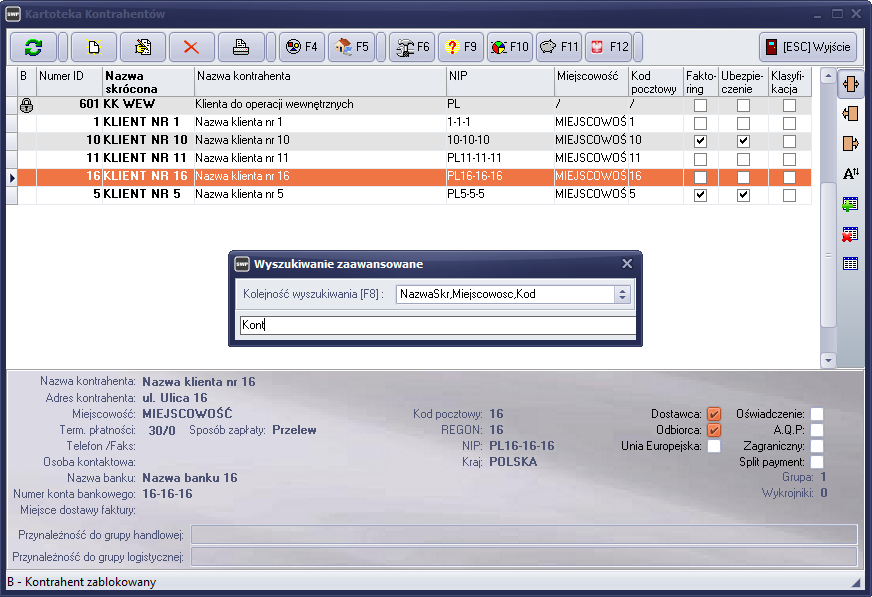Click the grid scrollbar down arrow
872x597 pixels.
827,360
